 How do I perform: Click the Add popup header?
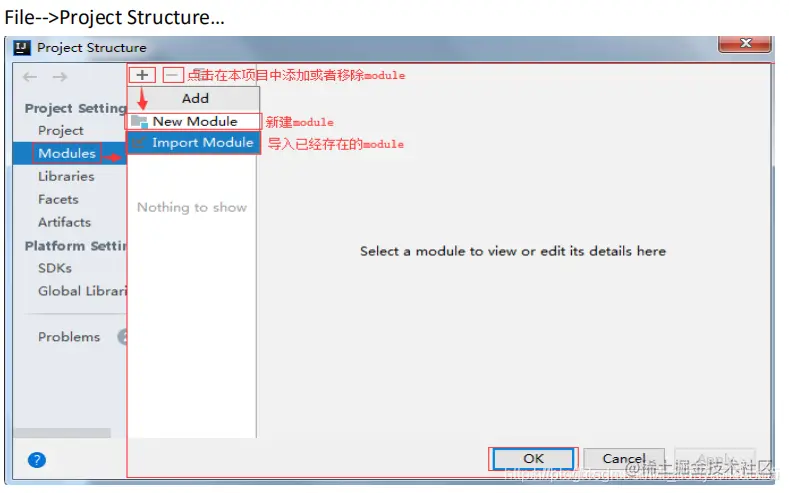pyautogui.click(x=194, y=99)
